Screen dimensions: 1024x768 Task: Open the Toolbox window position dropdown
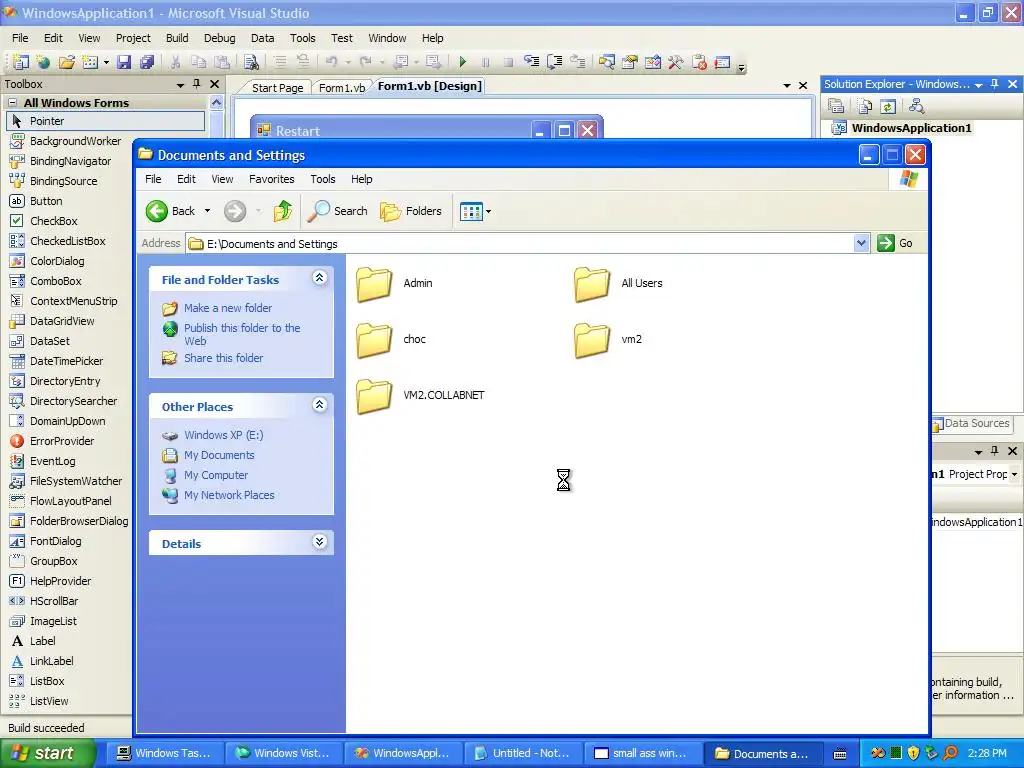[180, 85]
